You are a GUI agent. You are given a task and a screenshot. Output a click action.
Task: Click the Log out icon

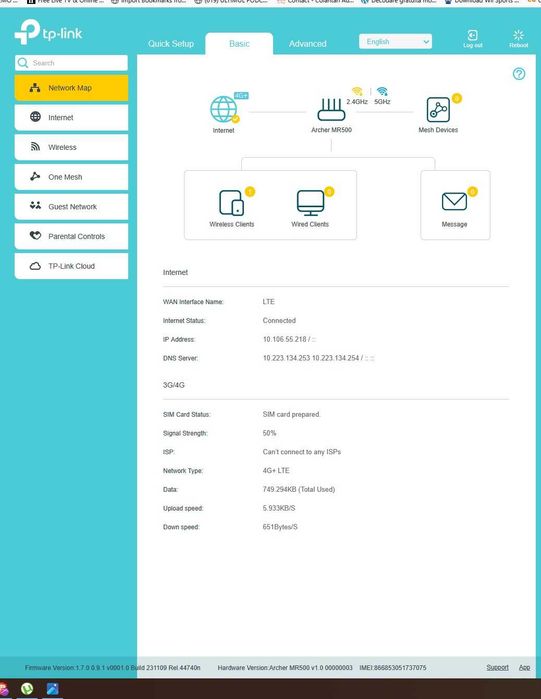click(x=472, y=35)
